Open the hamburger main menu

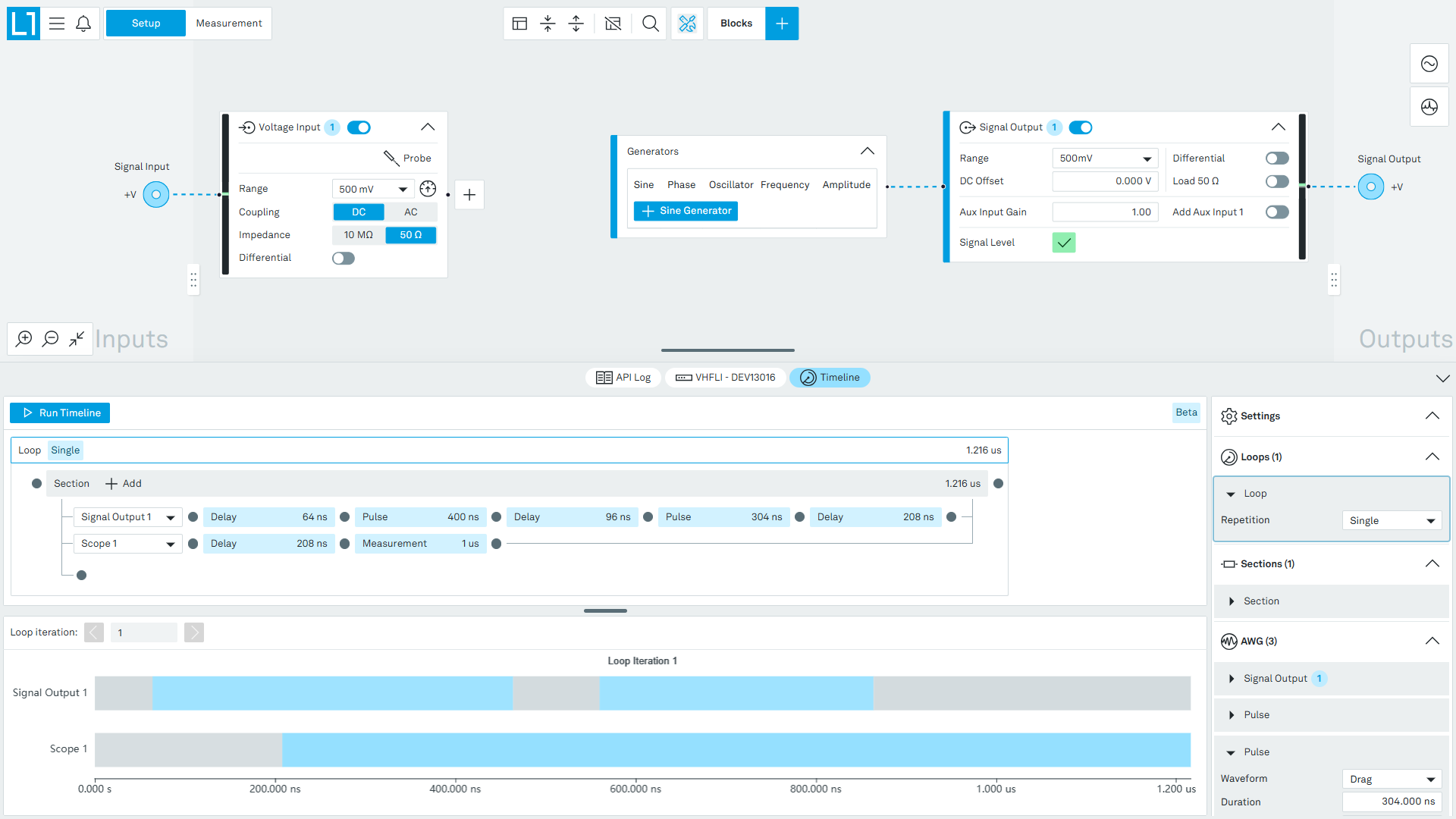pos(57,24)
